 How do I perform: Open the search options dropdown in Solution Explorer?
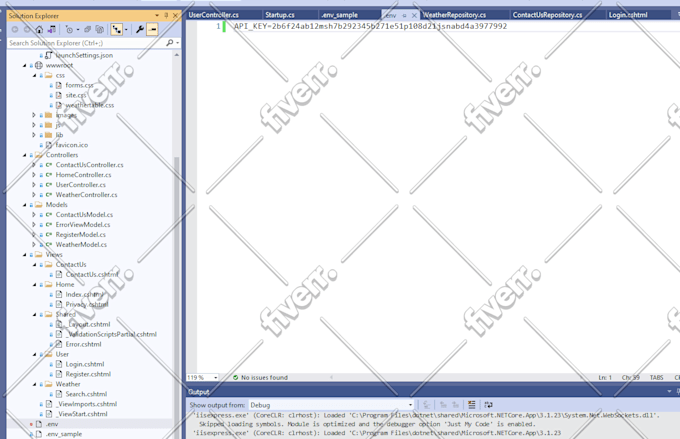click(177, 43)
